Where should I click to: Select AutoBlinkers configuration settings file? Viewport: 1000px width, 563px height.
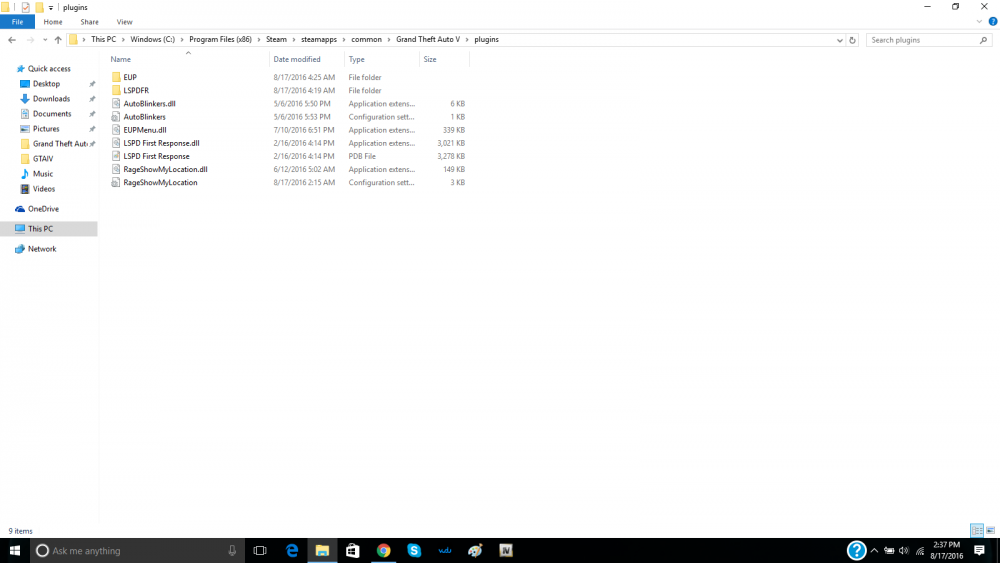[x=144, y=117]
